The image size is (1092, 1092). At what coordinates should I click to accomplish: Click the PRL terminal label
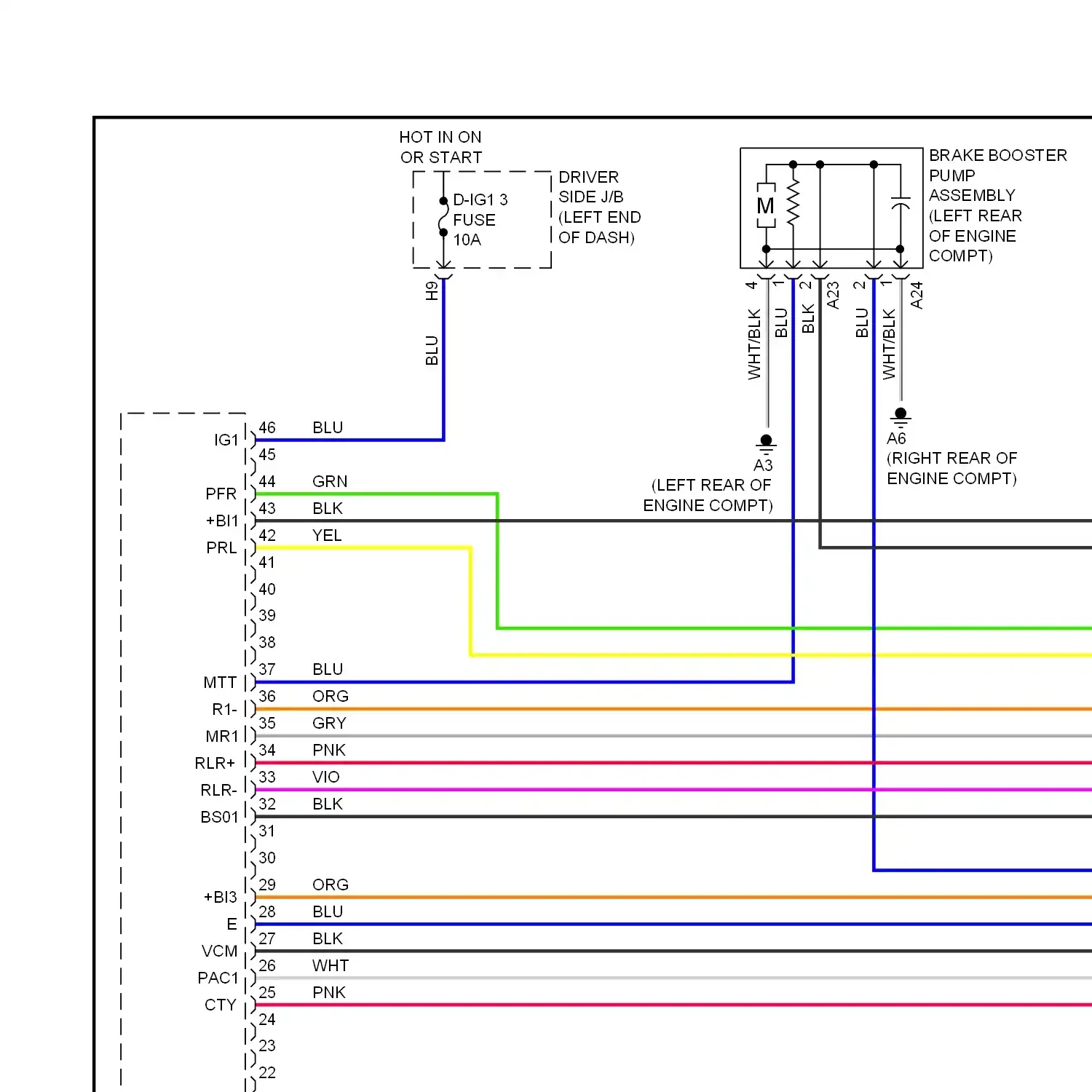point(221,547)
